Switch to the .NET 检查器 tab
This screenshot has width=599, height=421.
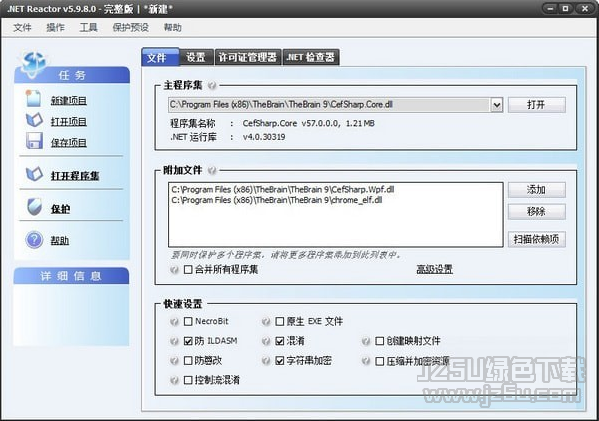[x=311, y=57]
